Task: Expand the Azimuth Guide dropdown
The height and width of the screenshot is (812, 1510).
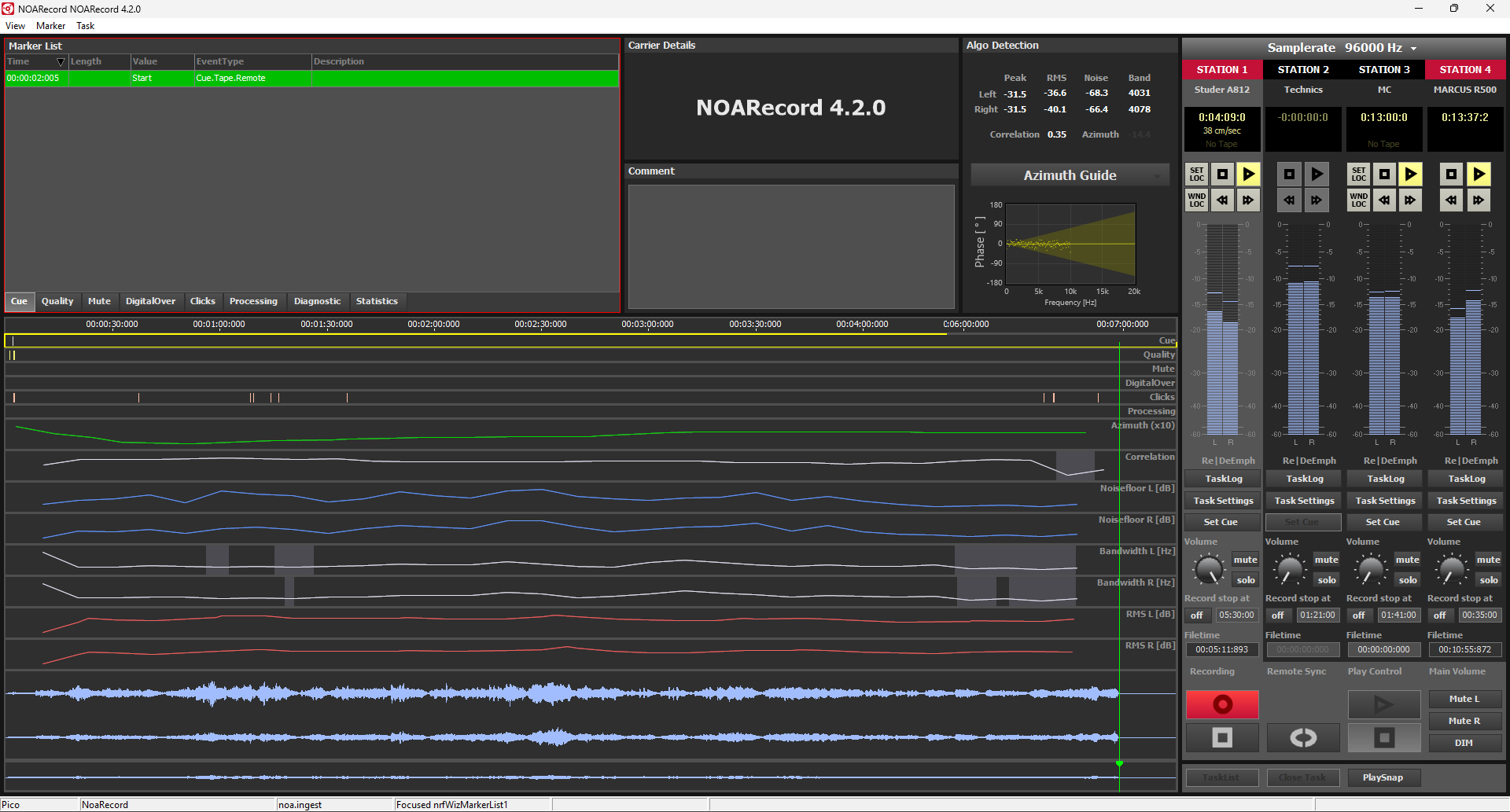Action: click(x=1157, y=176)
